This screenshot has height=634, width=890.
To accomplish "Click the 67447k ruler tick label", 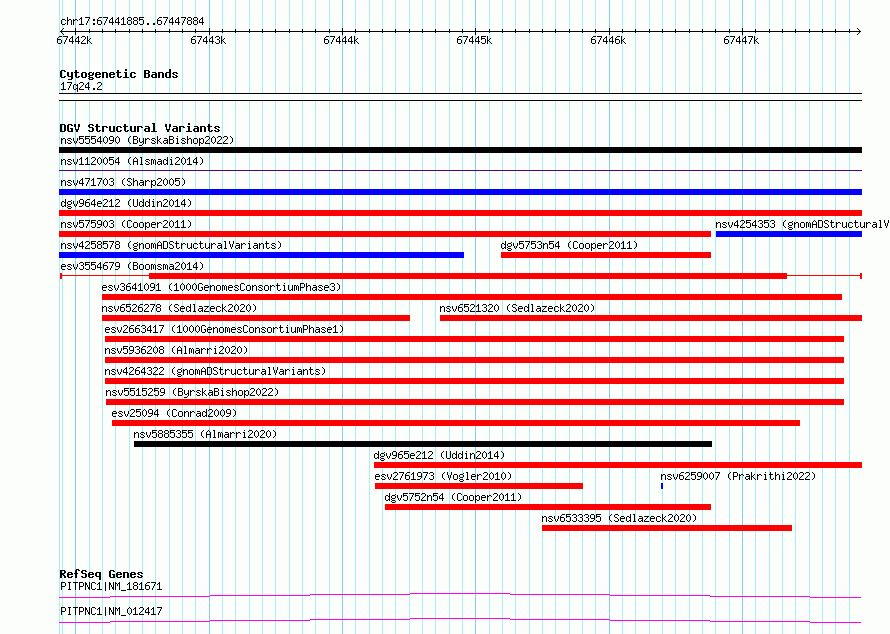I will tap(741, 40).
